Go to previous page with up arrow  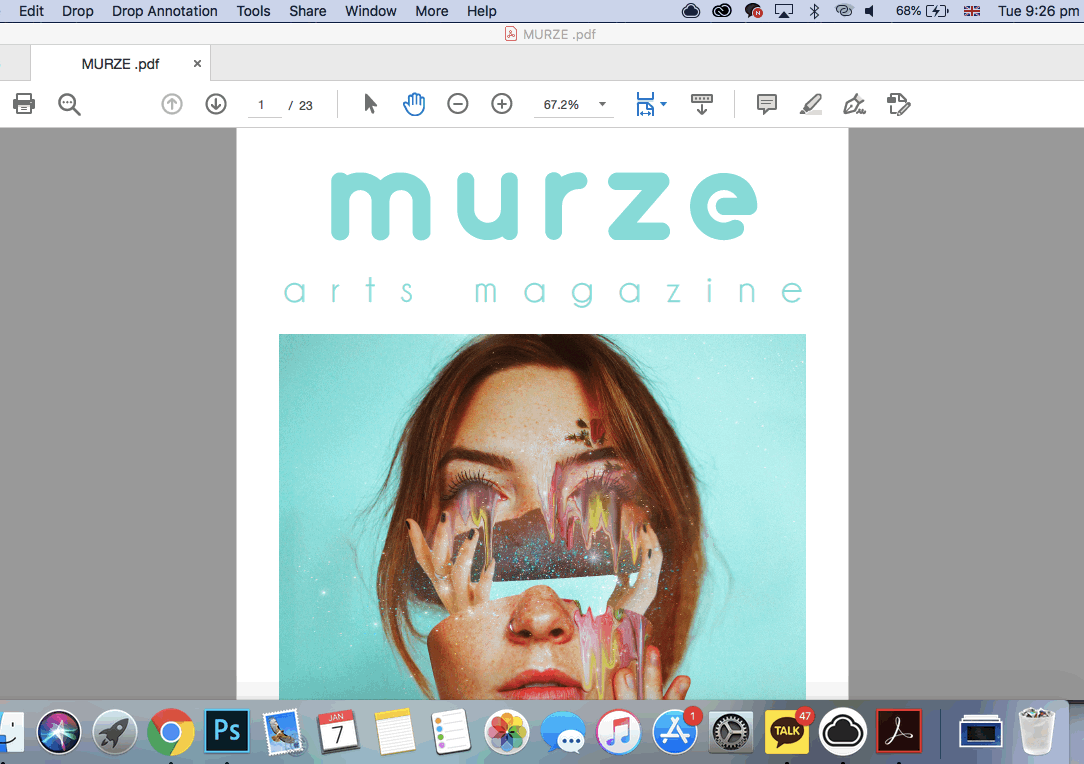[171, 104]
